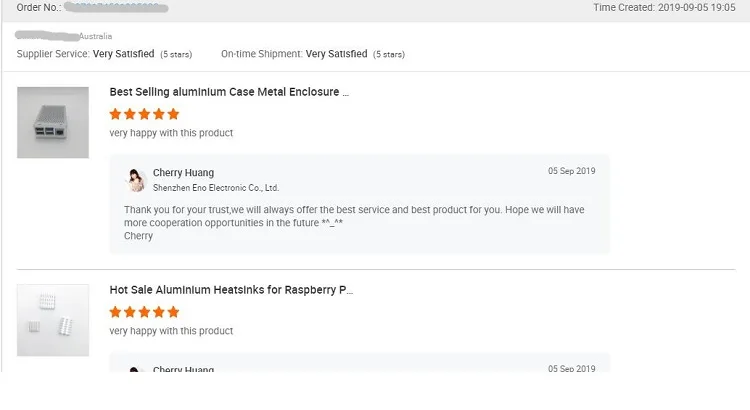
Task: Click the first star of the heatsinks rating
Action: pos(116,312)
